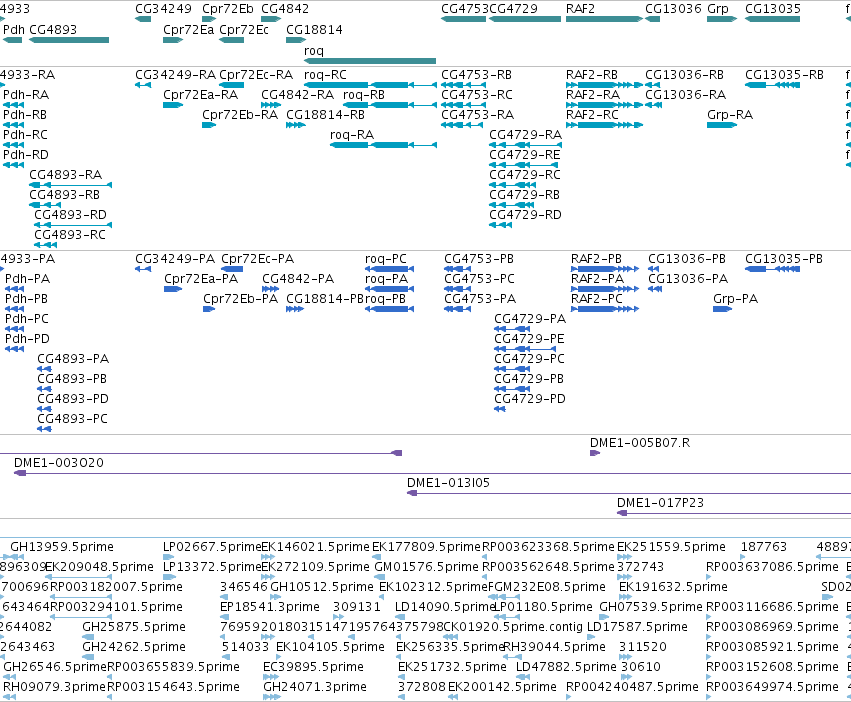Click the Pdh-RD transcript label
851x702 pixels.
tap(26, 155)
